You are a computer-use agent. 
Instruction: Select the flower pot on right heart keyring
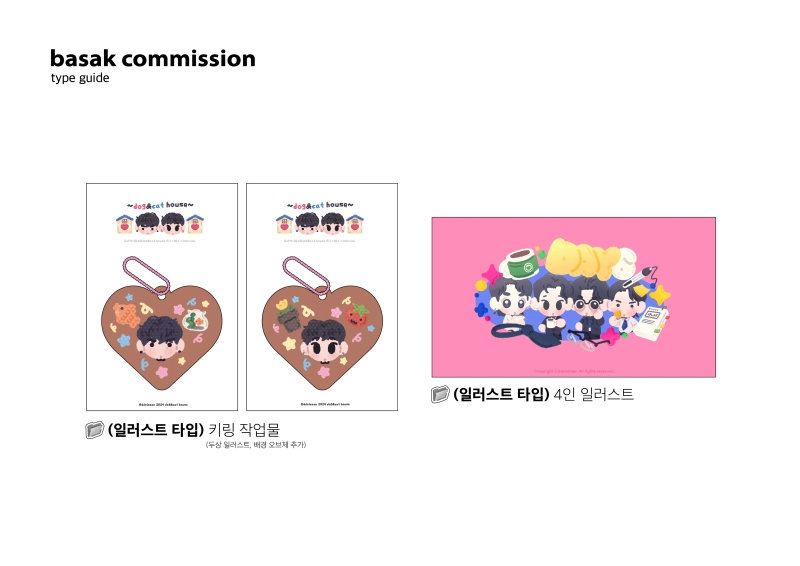click(287, 316)
